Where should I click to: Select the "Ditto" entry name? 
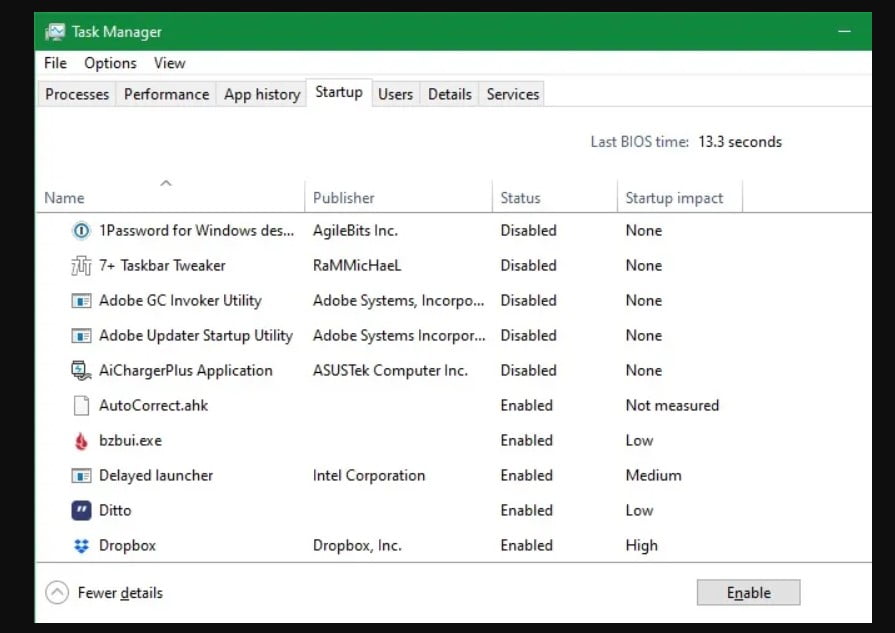[x=115, y=510]
